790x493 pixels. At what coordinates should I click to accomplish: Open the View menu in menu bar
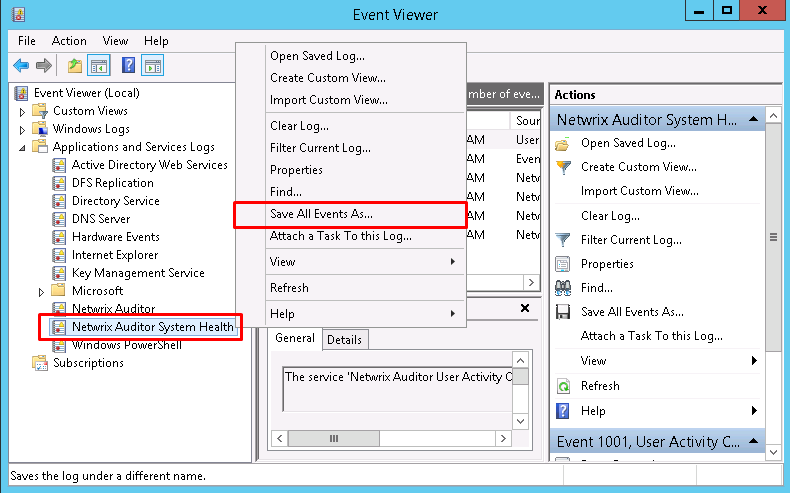[115, 41]
